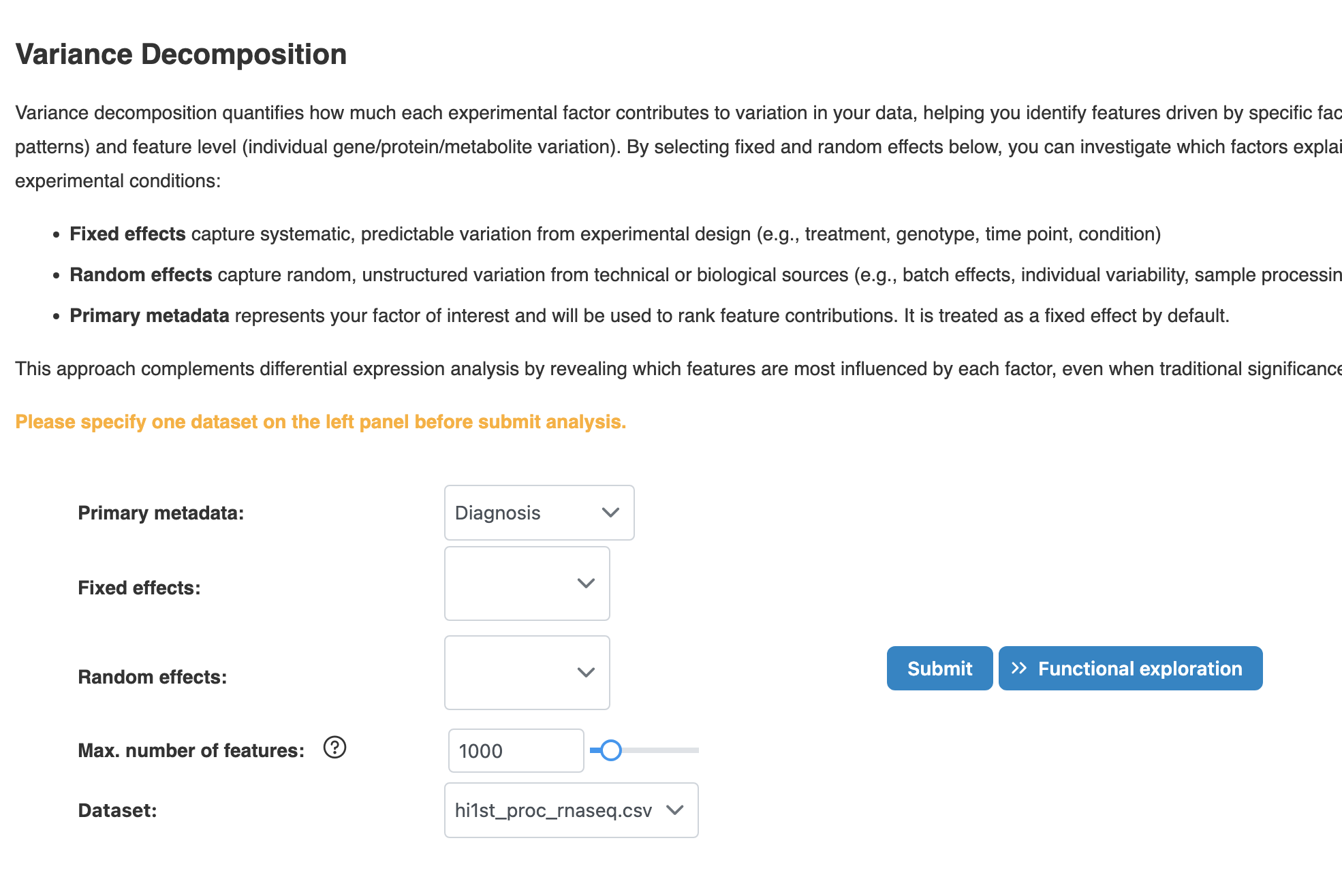Image resolution: width=1342 pixels, height=896 pixels.
Task: Click the right end of the features slider track
Action: [695, 750]
